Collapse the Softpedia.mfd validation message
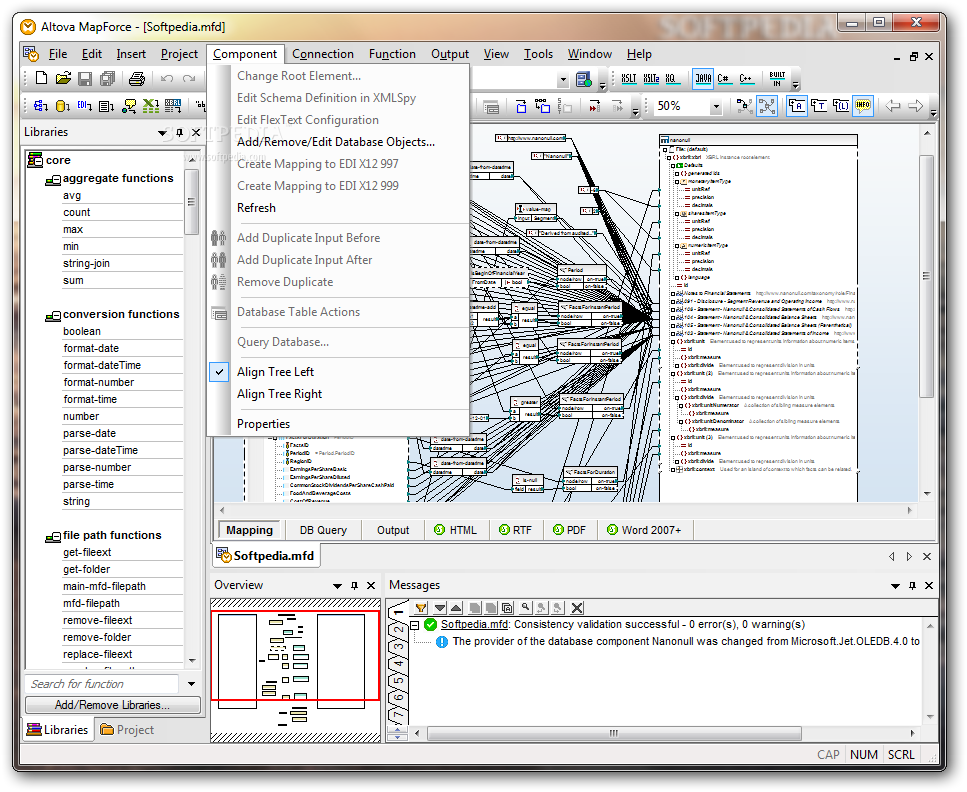The height and width of the screenshot is (792, 967). click(x=415, y=625)
